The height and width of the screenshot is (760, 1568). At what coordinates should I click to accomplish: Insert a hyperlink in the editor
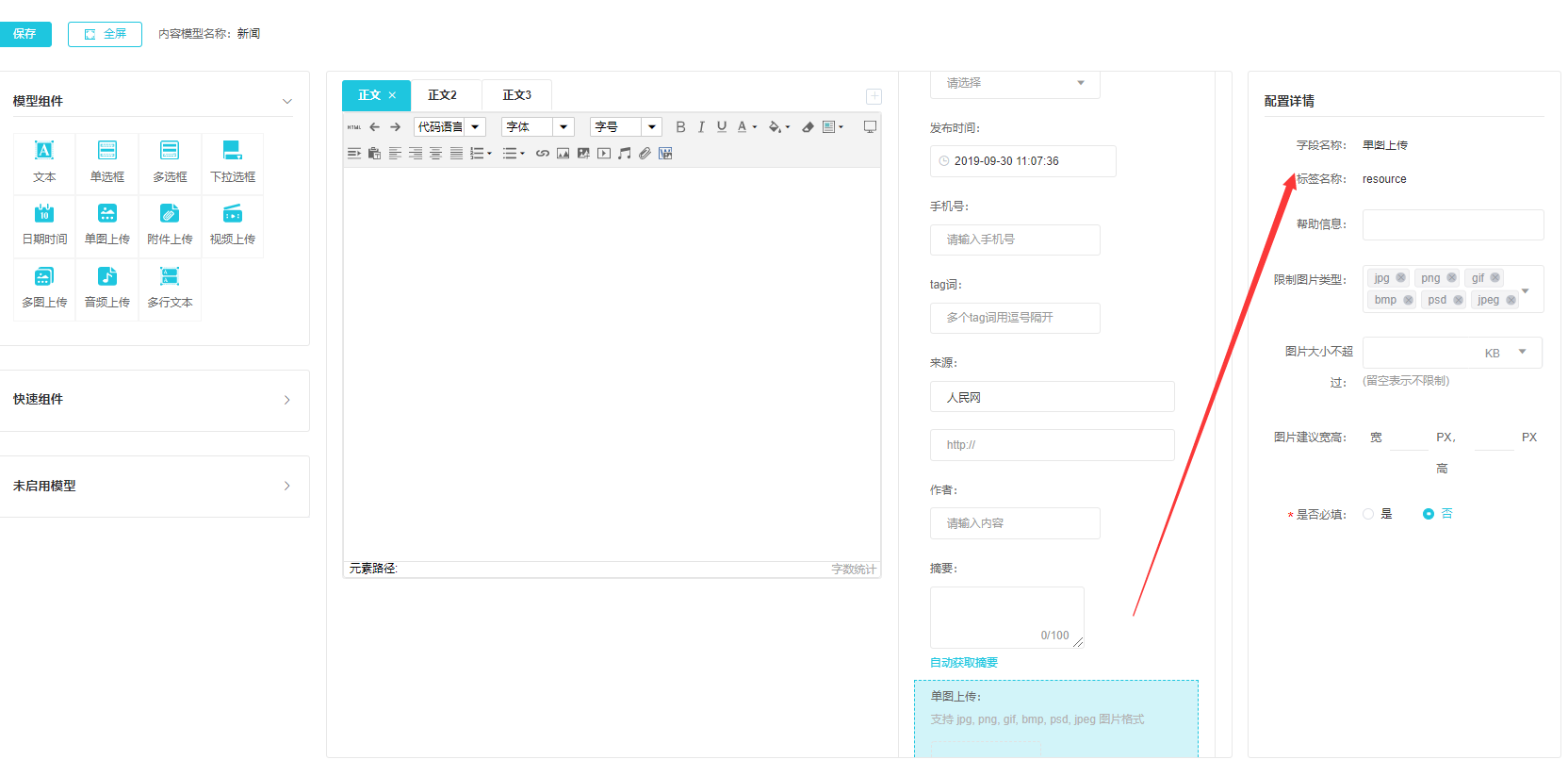pos(543,154)
